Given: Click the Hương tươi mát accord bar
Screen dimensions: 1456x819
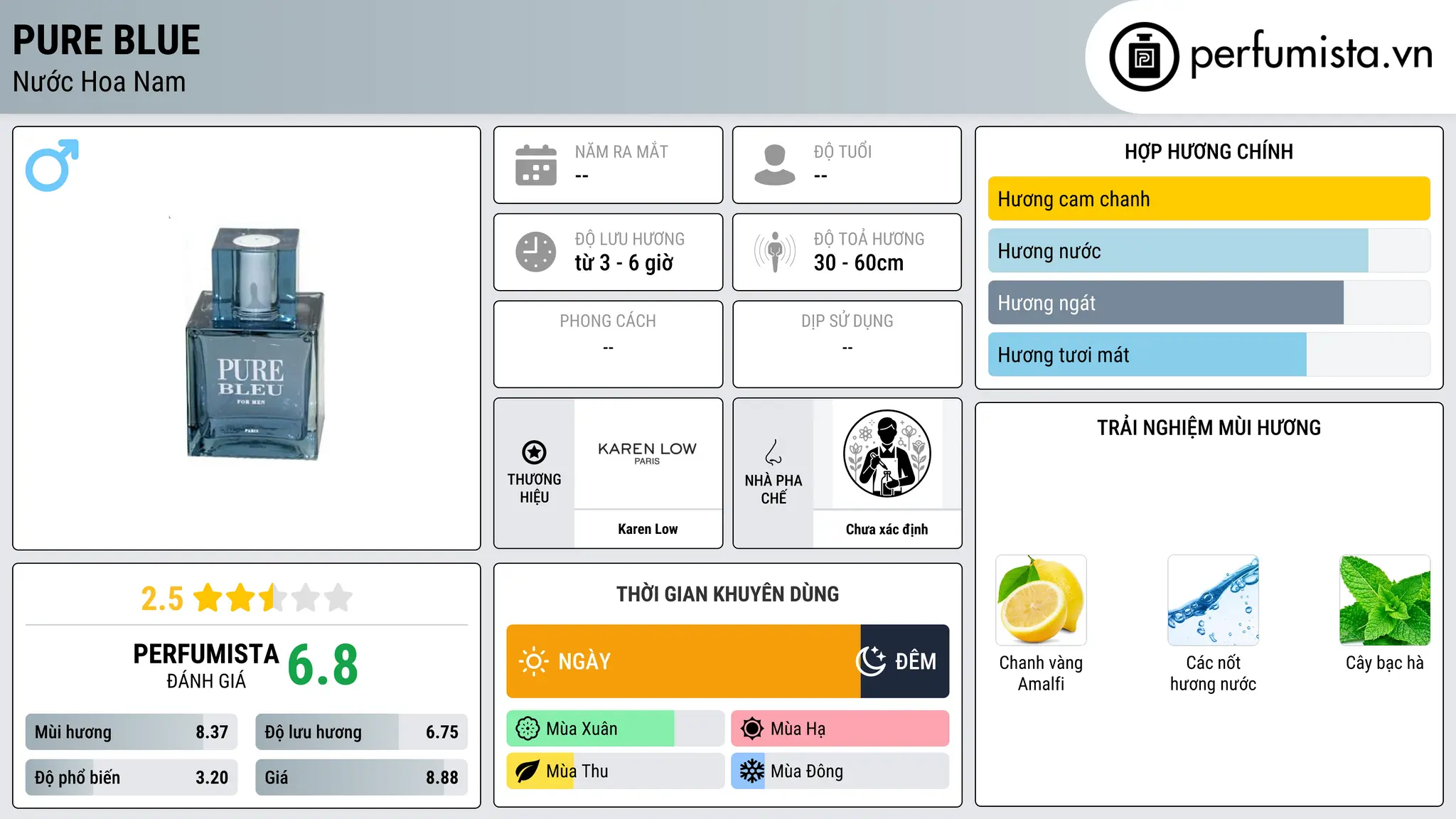Looking at the screenshot, I should point(1209,355).
